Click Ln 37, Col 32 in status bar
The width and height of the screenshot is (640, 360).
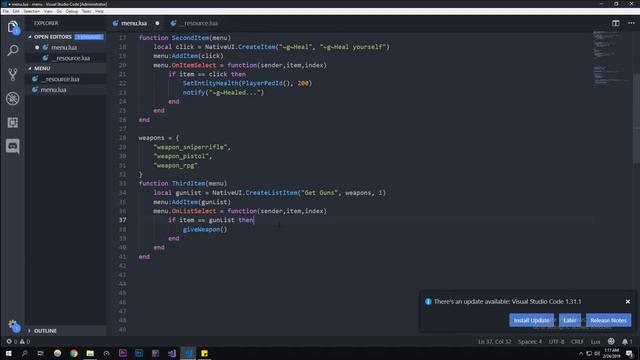point(494,341)
